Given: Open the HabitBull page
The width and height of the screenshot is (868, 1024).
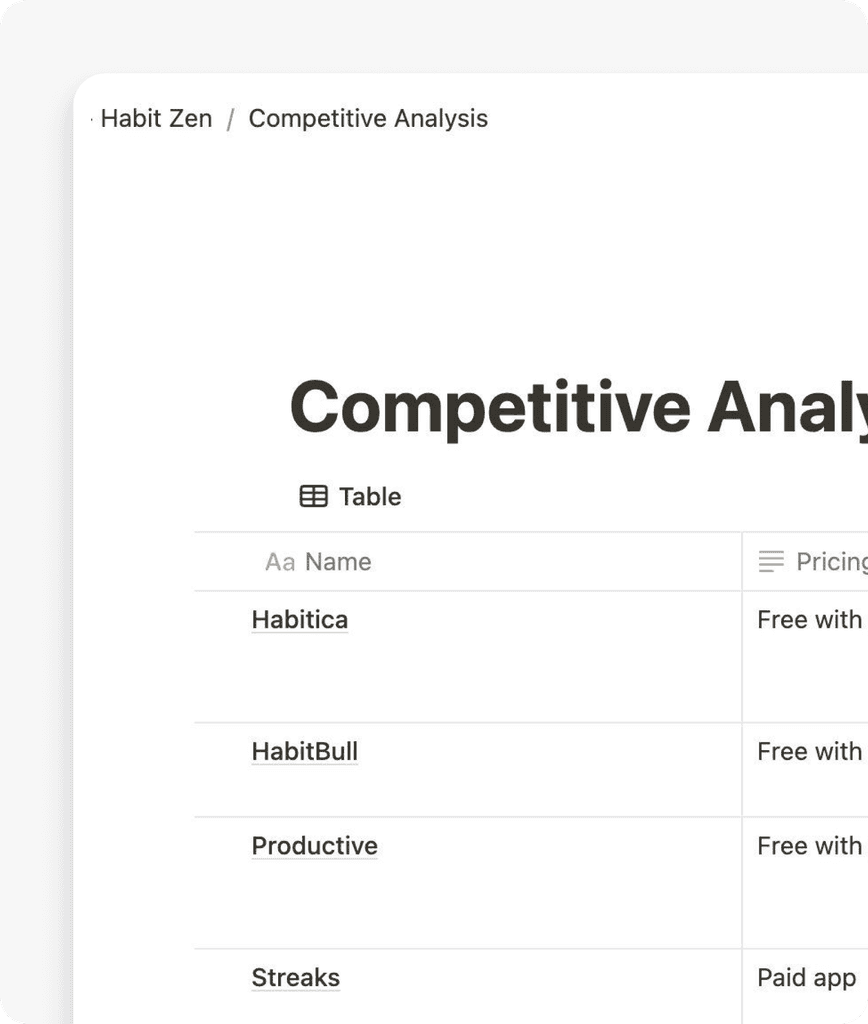Looking at the screenshot, I should coord(304,752).
